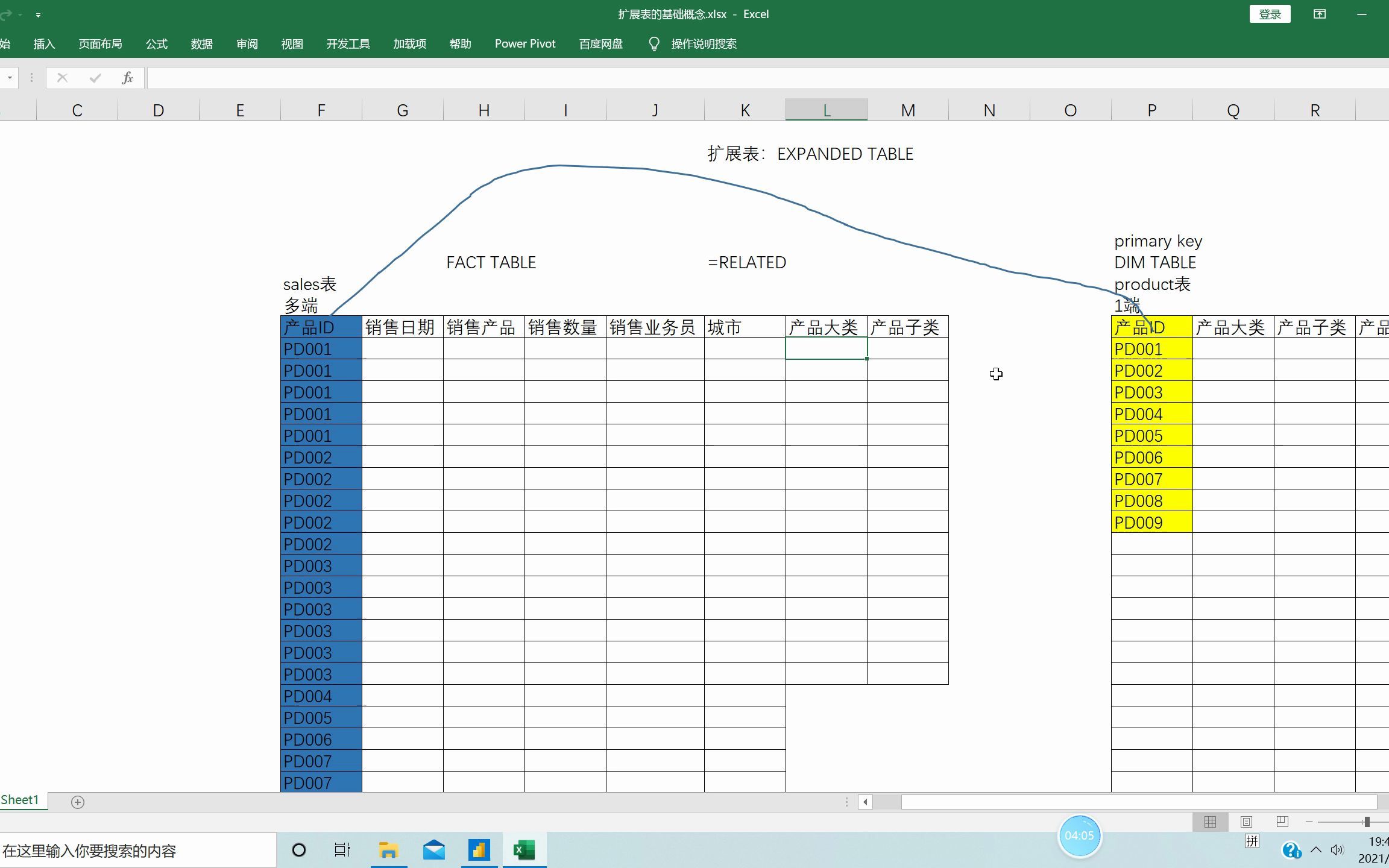Click the 04:05 recording timer bubble
1389x868 pixels.
[1079, 835]
